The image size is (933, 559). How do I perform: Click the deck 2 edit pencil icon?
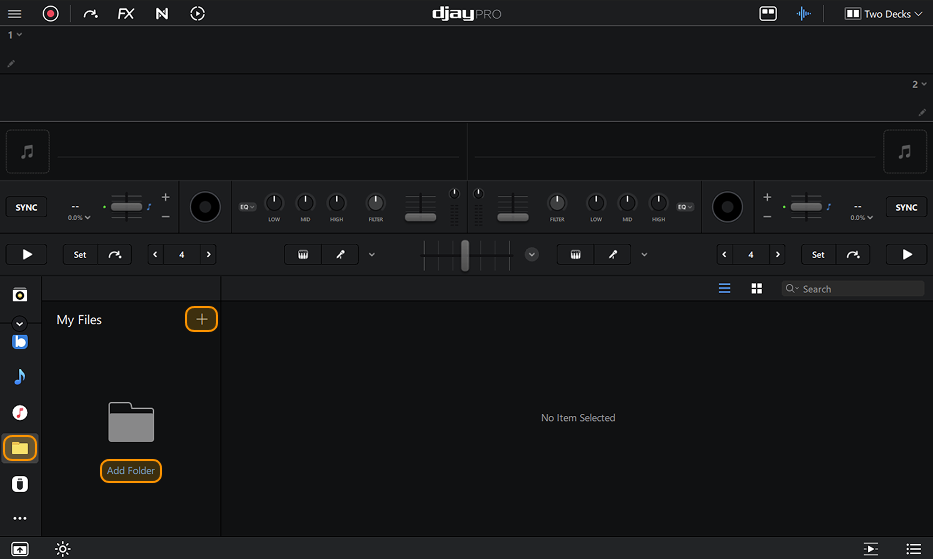[x=922, y=112]
